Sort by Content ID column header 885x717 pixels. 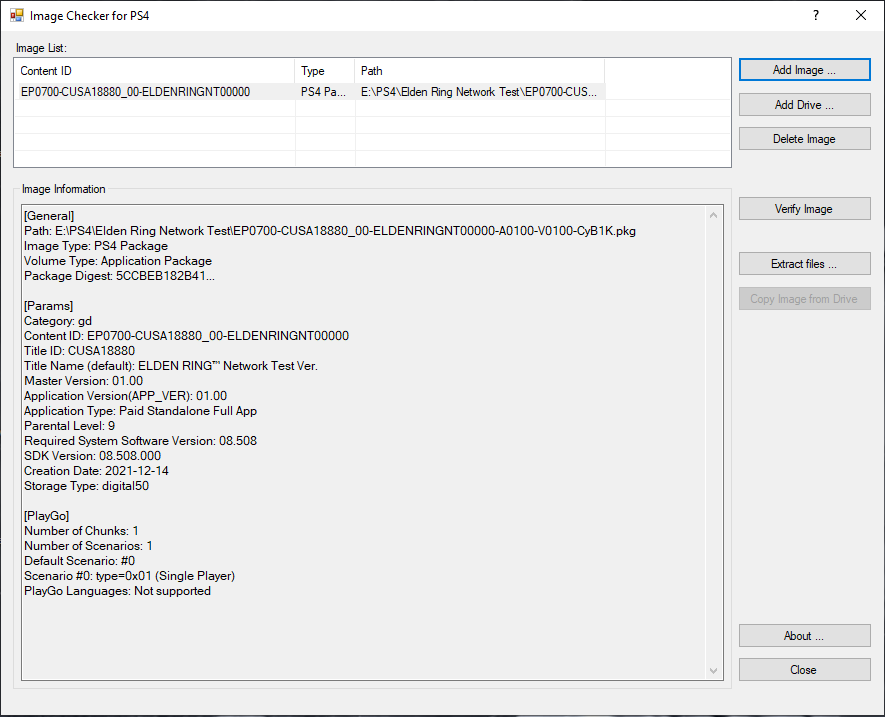(x=154, y=71)
